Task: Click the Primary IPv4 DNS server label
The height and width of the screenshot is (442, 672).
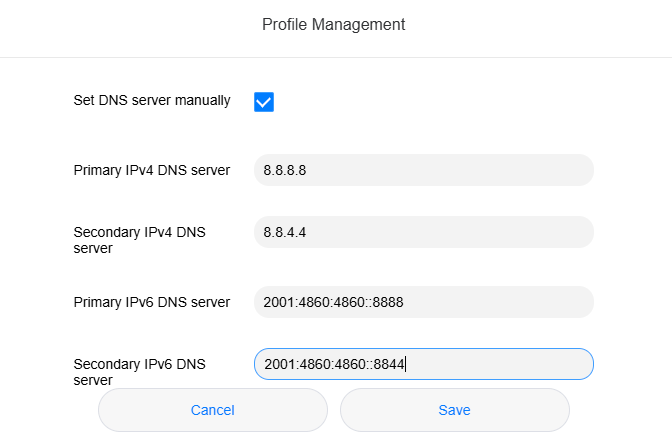Action: click(152, 170)
